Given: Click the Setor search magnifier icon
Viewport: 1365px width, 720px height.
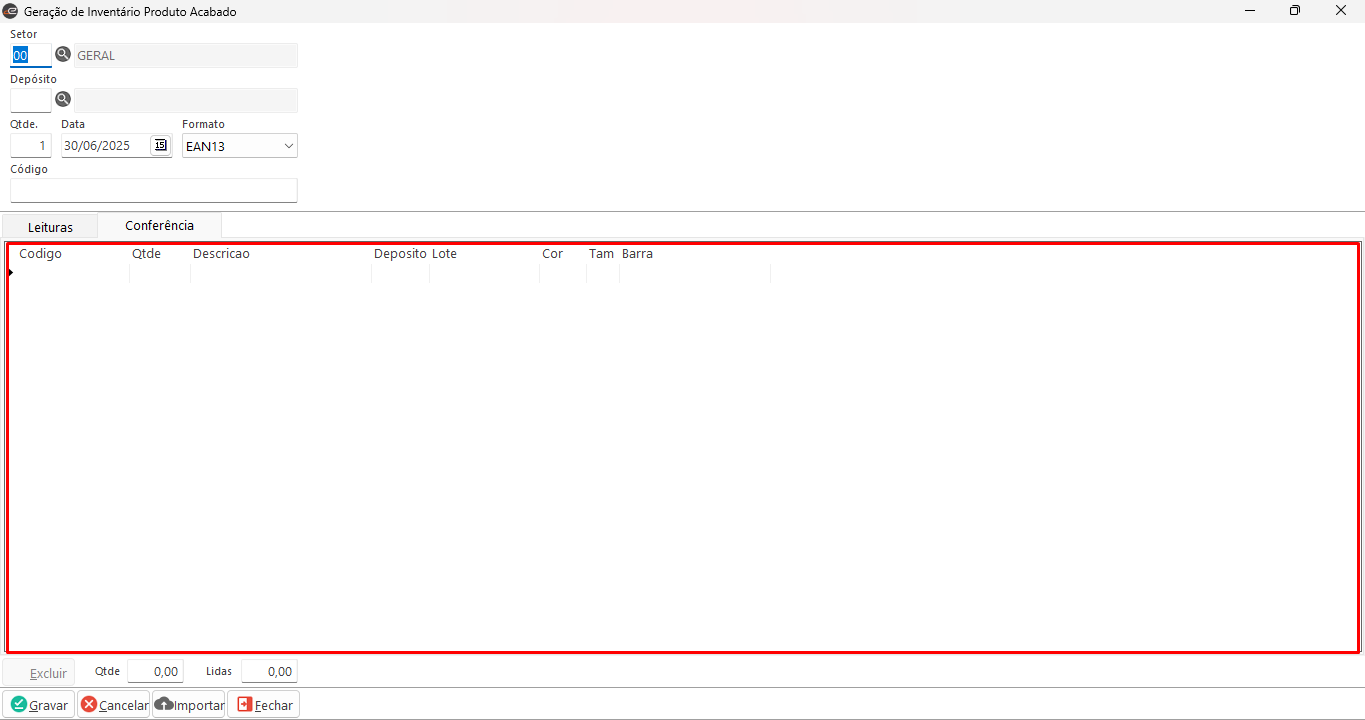Looking at the screenshot, I should pyautogui.click(x=63, y=55).
